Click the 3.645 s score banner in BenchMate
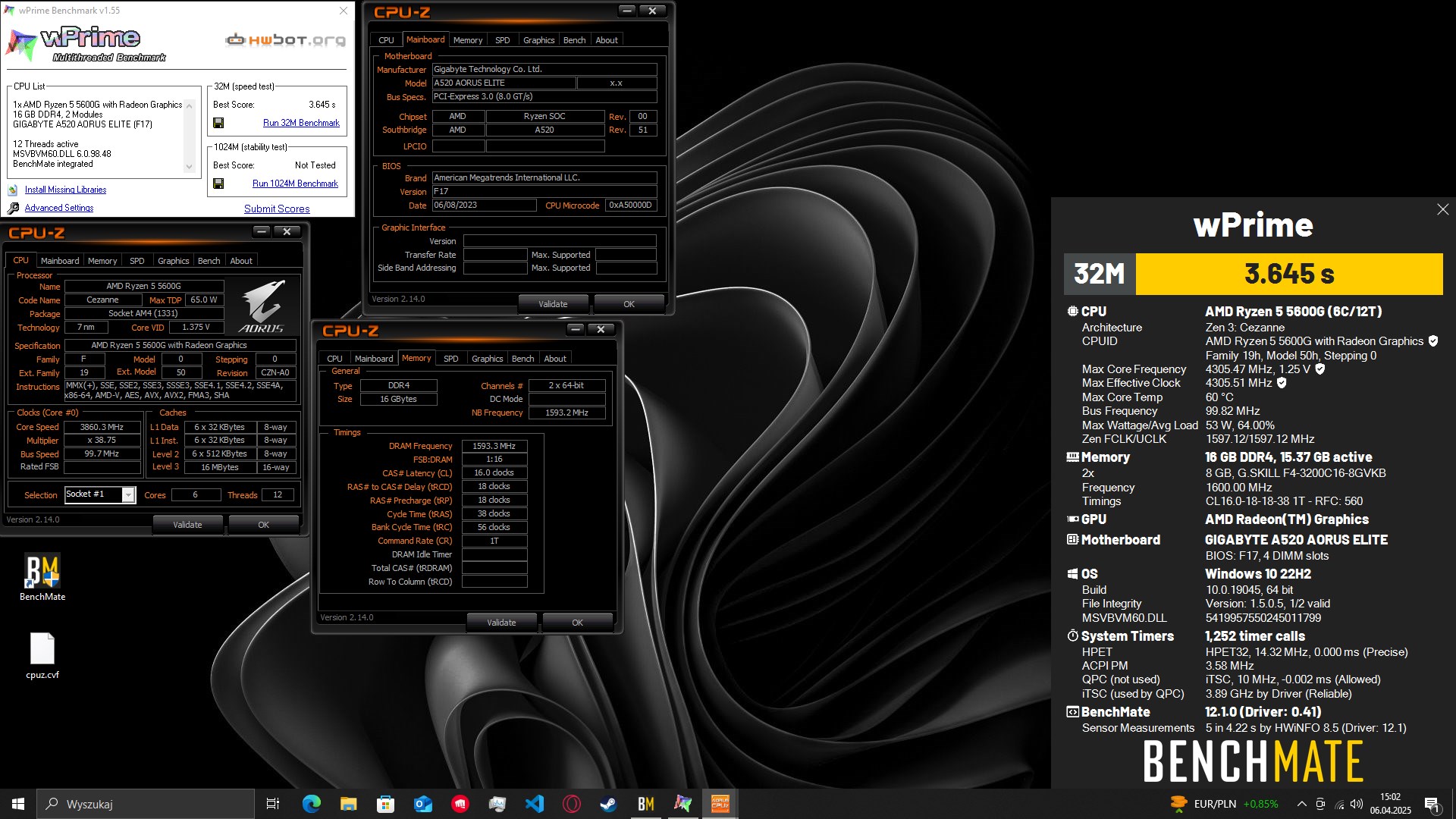Image resolution: width=1456 pixels, height=819 pixels. click(1289, 274)
